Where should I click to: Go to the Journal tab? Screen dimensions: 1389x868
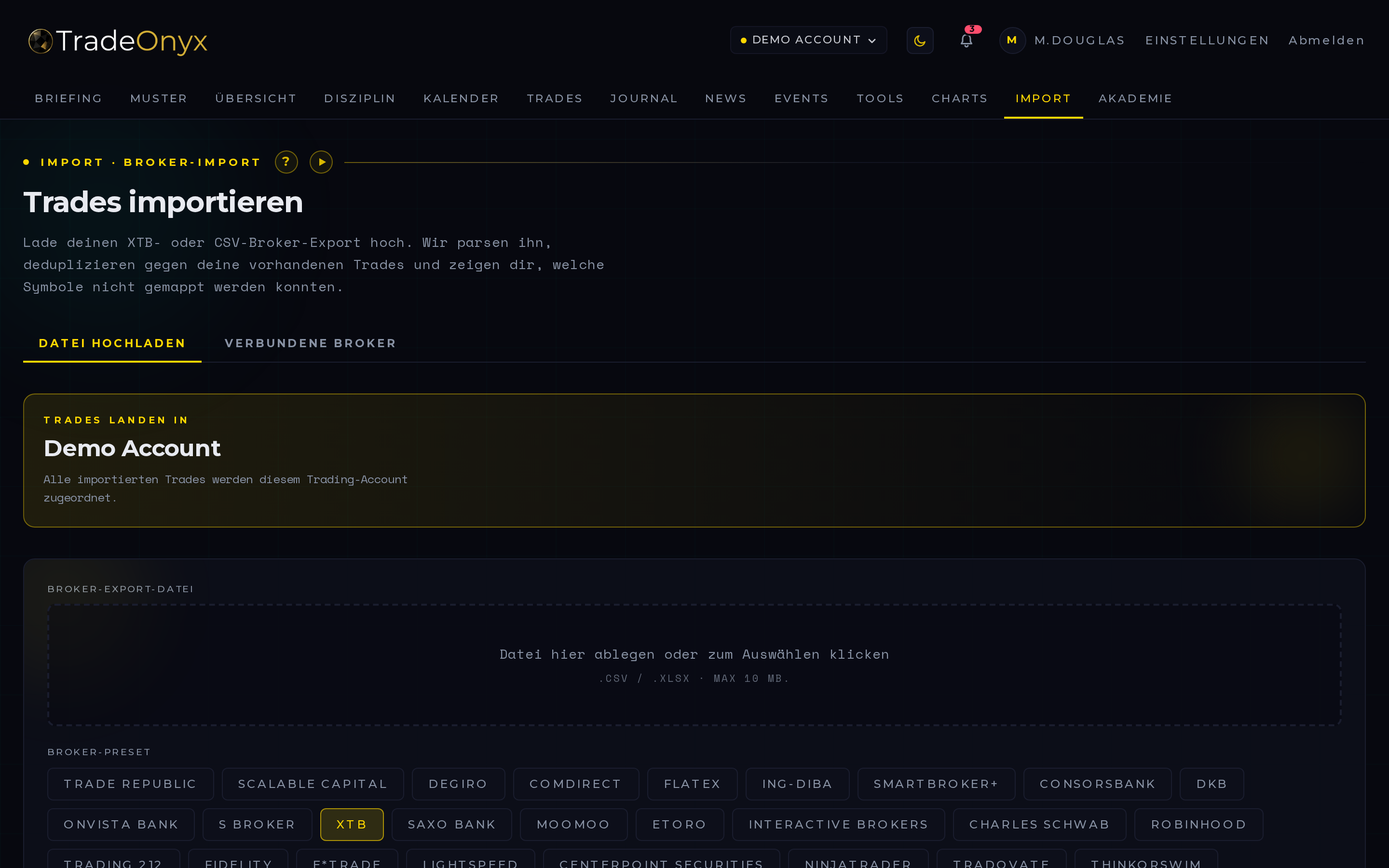tap(644, 98)
